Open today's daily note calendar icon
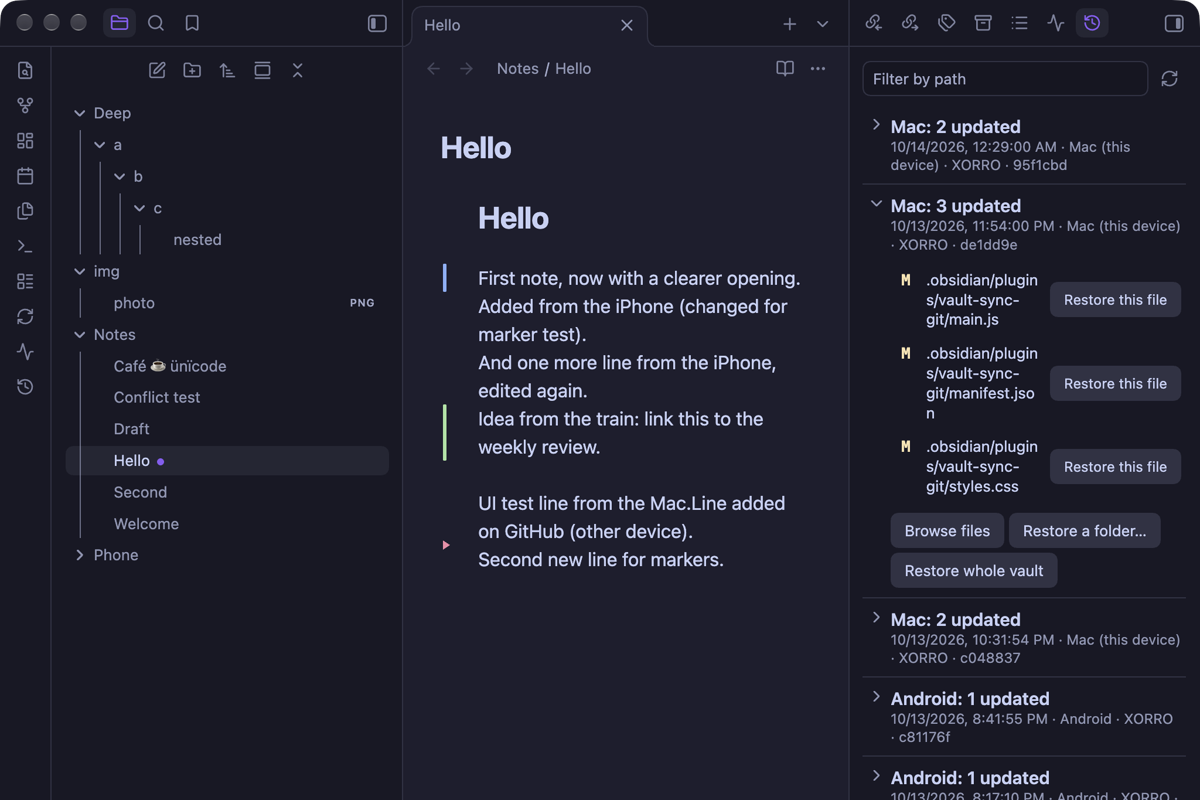Screen dimensions: 1200x800 click(25, 176)
